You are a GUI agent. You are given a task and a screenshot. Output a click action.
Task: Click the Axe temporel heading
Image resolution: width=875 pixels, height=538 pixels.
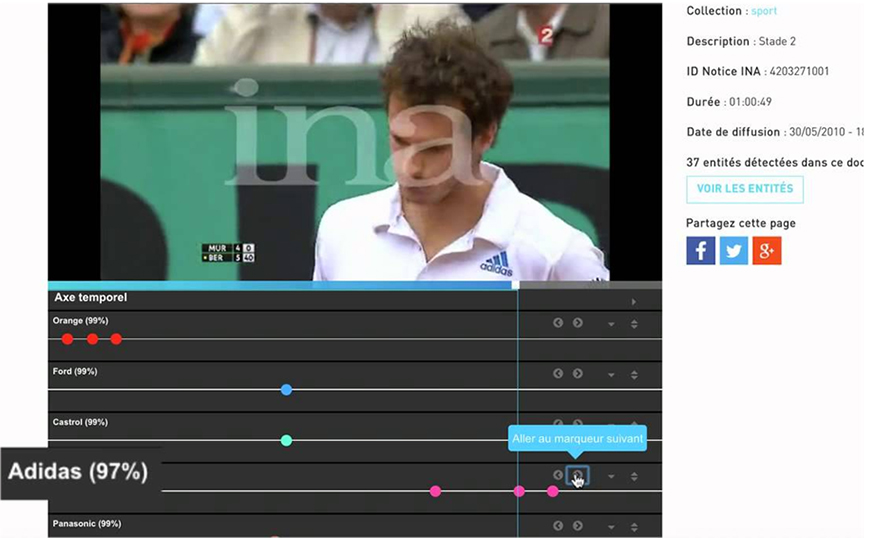coord(90,297)
